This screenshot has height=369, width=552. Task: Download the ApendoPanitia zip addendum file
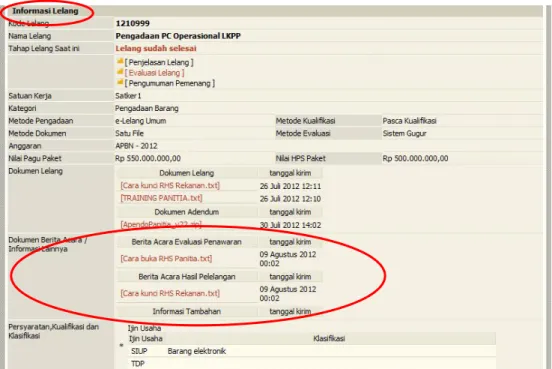coord(161,224)
